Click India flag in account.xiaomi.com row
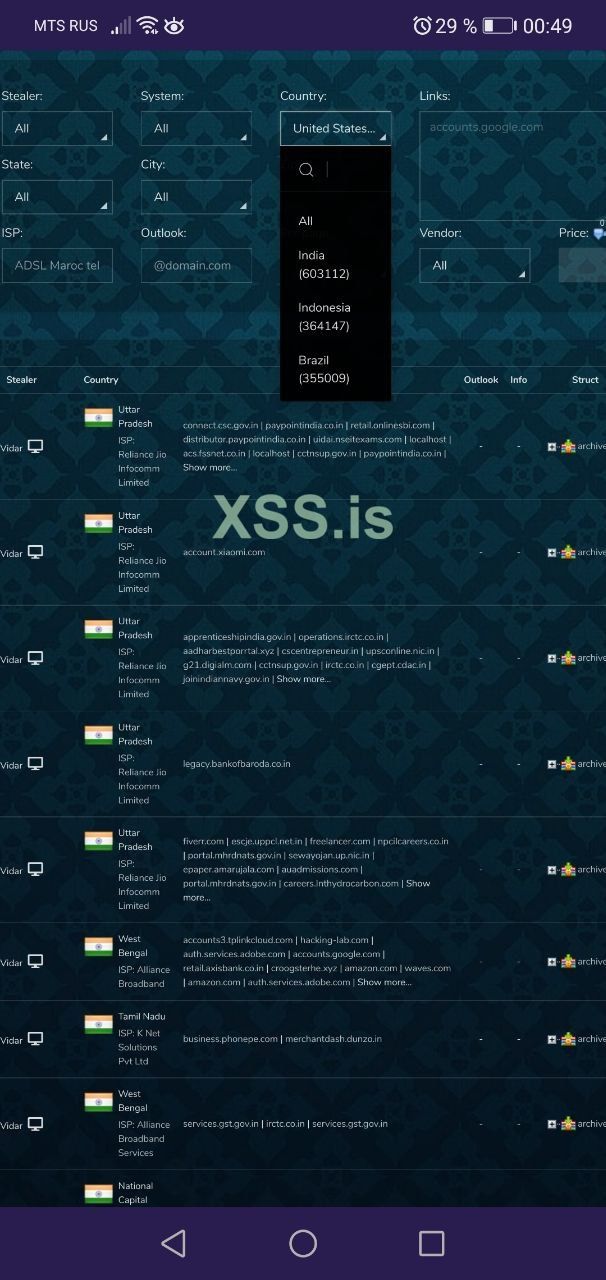Screen dimensions: 606x1280 click(98, 523)
